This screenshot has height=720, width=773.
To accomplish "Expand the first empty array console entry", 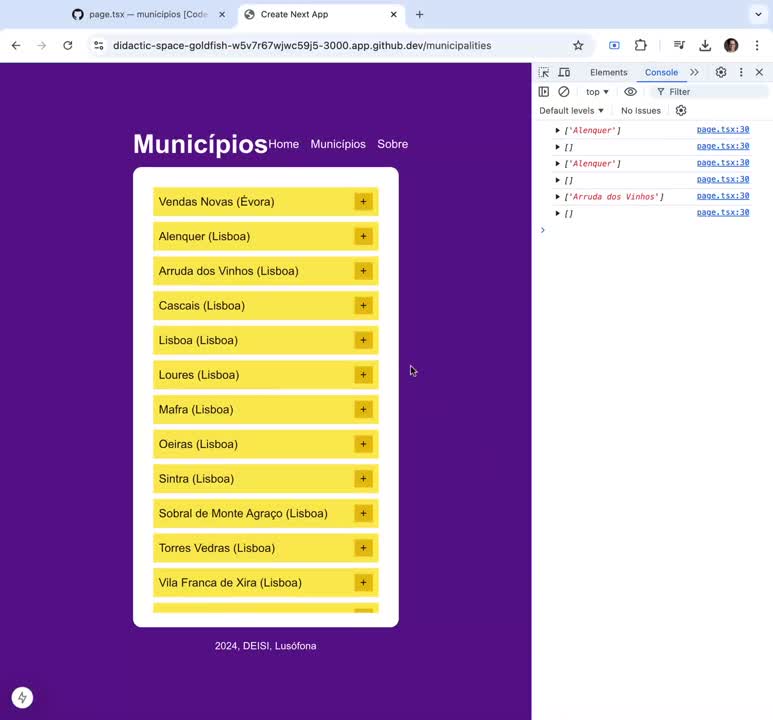I will coord(557,147).
